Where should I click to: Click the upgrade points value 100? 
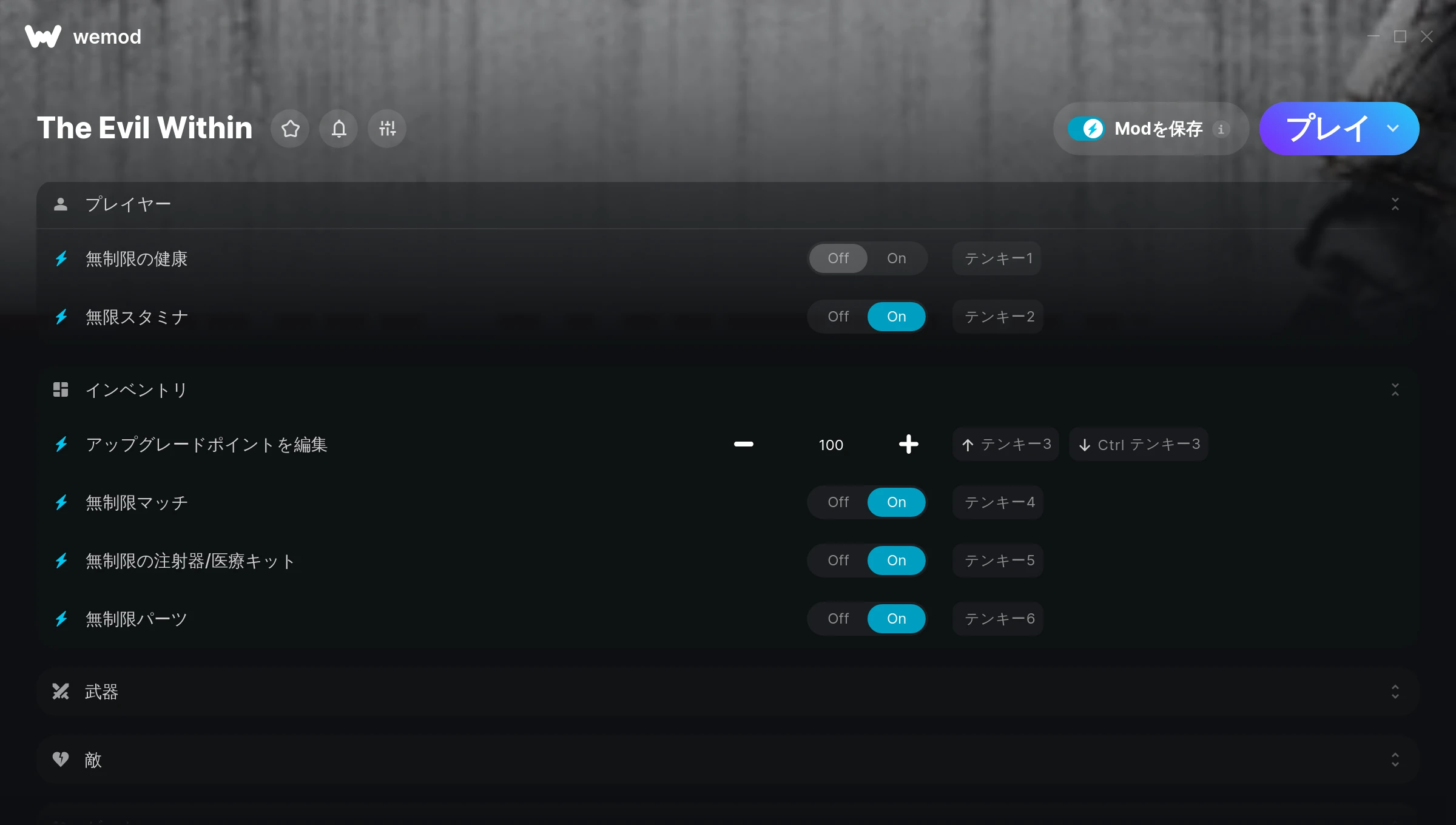coord(831,445)
